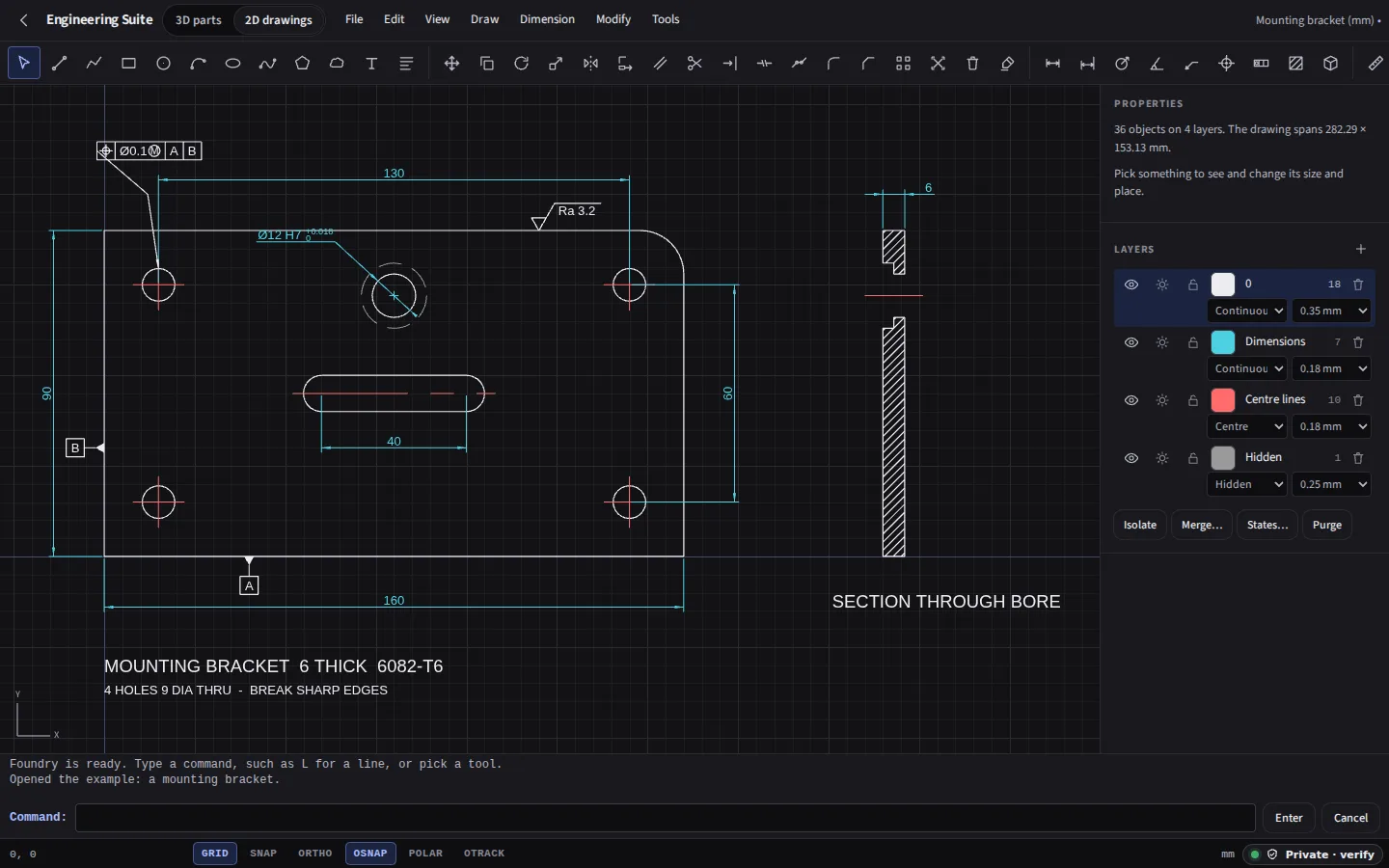Click the rectangular Array grid tool
1389x868 pixels.
coord(903,64)
